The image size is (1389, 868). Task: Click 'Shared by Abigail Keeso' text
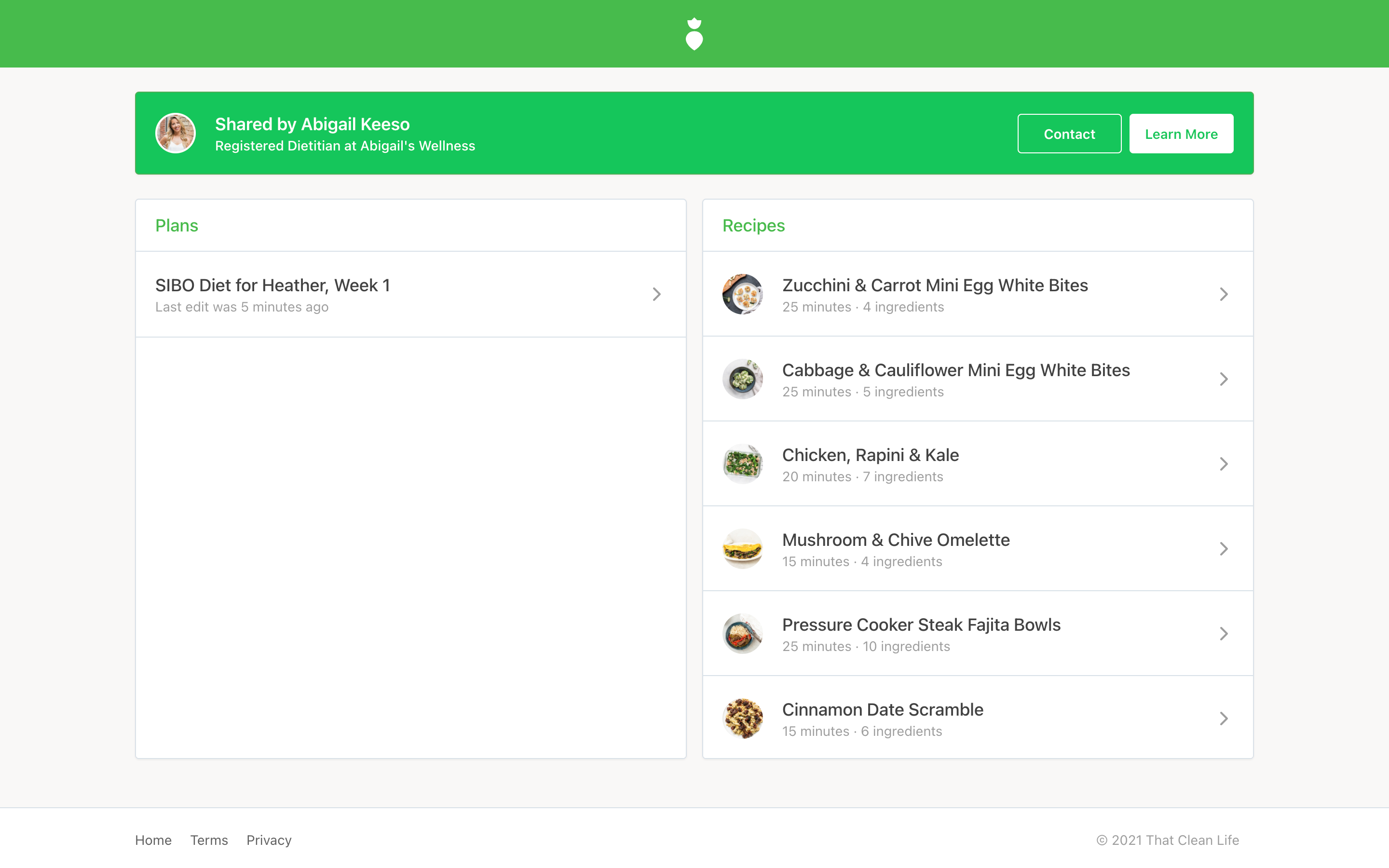click(312, 124)
